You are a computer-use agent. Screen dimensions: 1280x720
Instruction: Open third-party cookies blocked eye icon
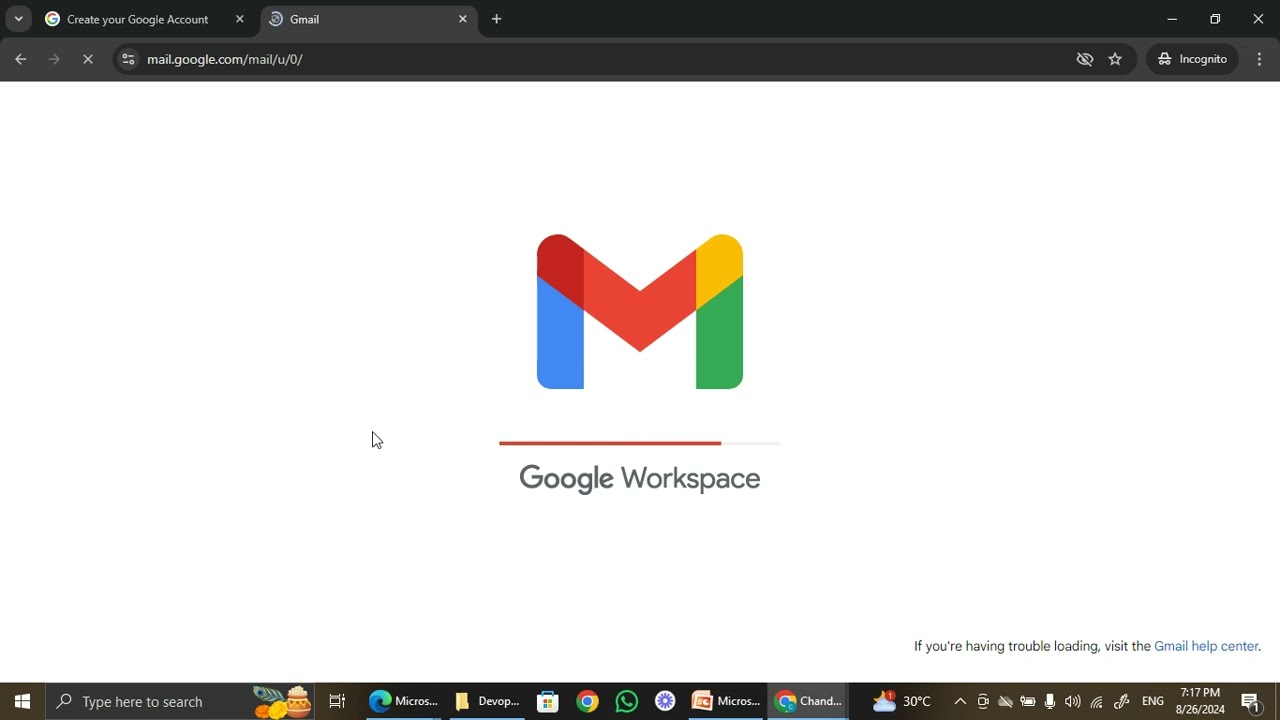pyautogui.click(x=1085, y=59)
